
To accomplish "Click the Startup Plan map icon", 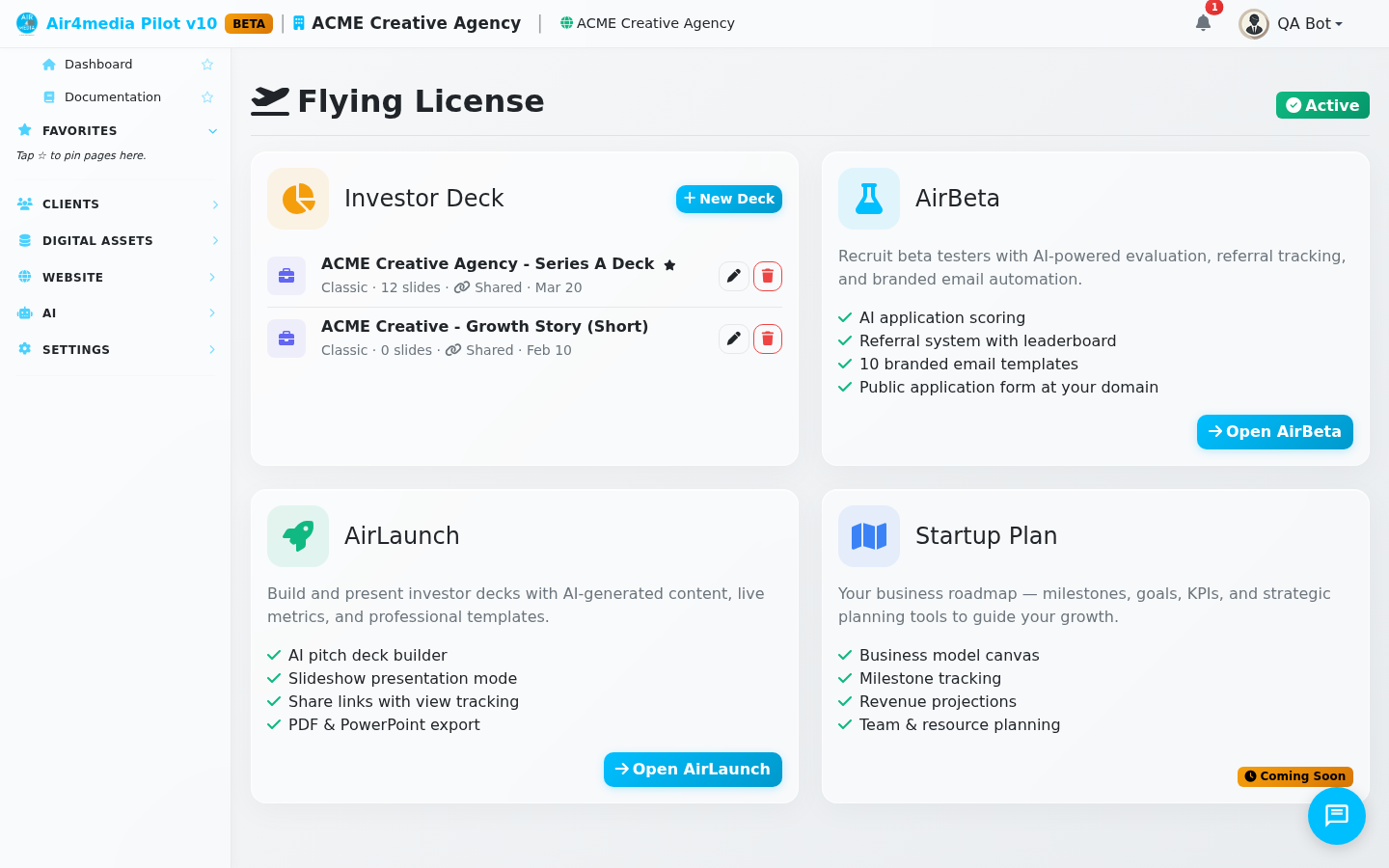I will tap(869, 536).
